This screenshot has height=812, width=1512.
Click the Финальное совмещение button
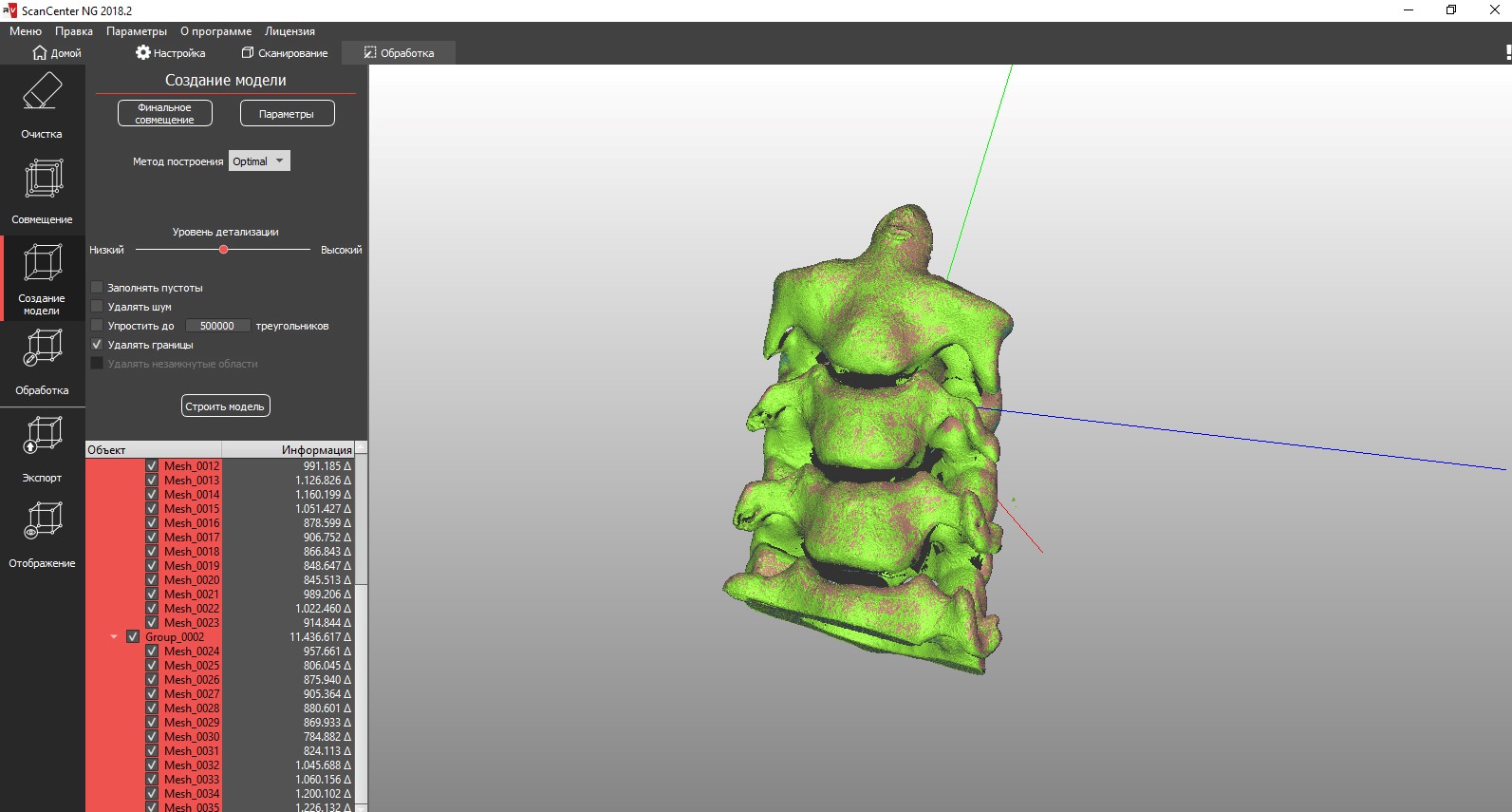(165, 114)
